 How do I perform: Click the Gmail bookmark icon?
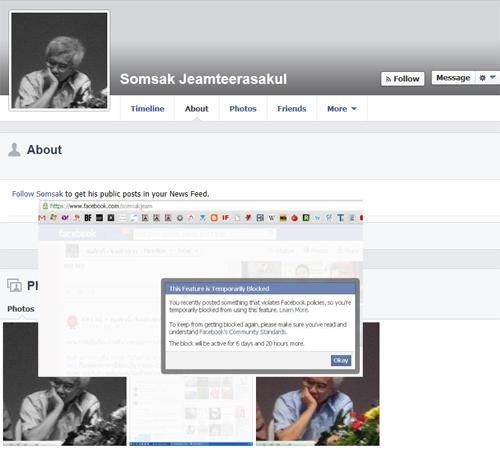pos(42,218)
